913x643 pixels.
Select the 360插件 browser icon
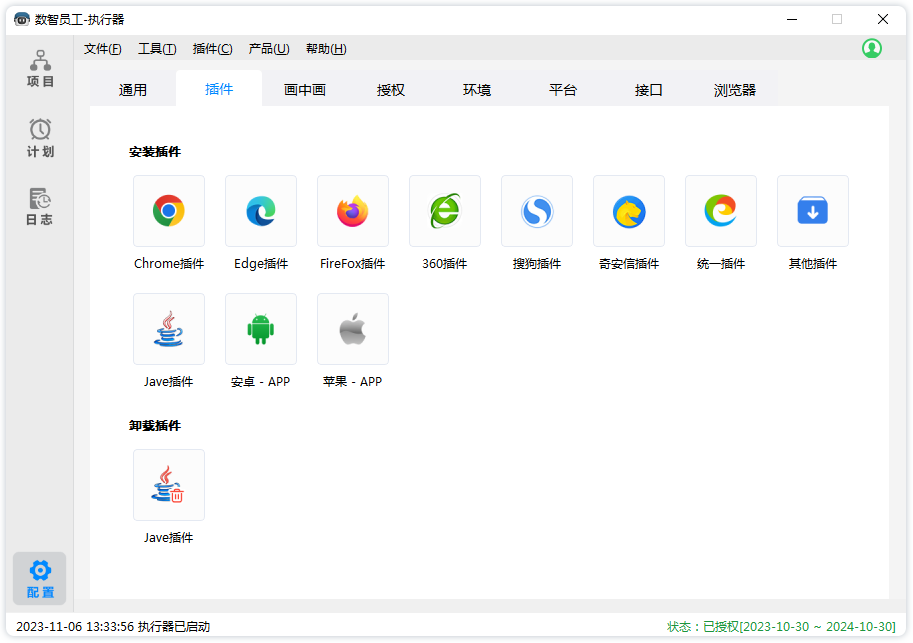pyautogui.click(x=445, y=211)
